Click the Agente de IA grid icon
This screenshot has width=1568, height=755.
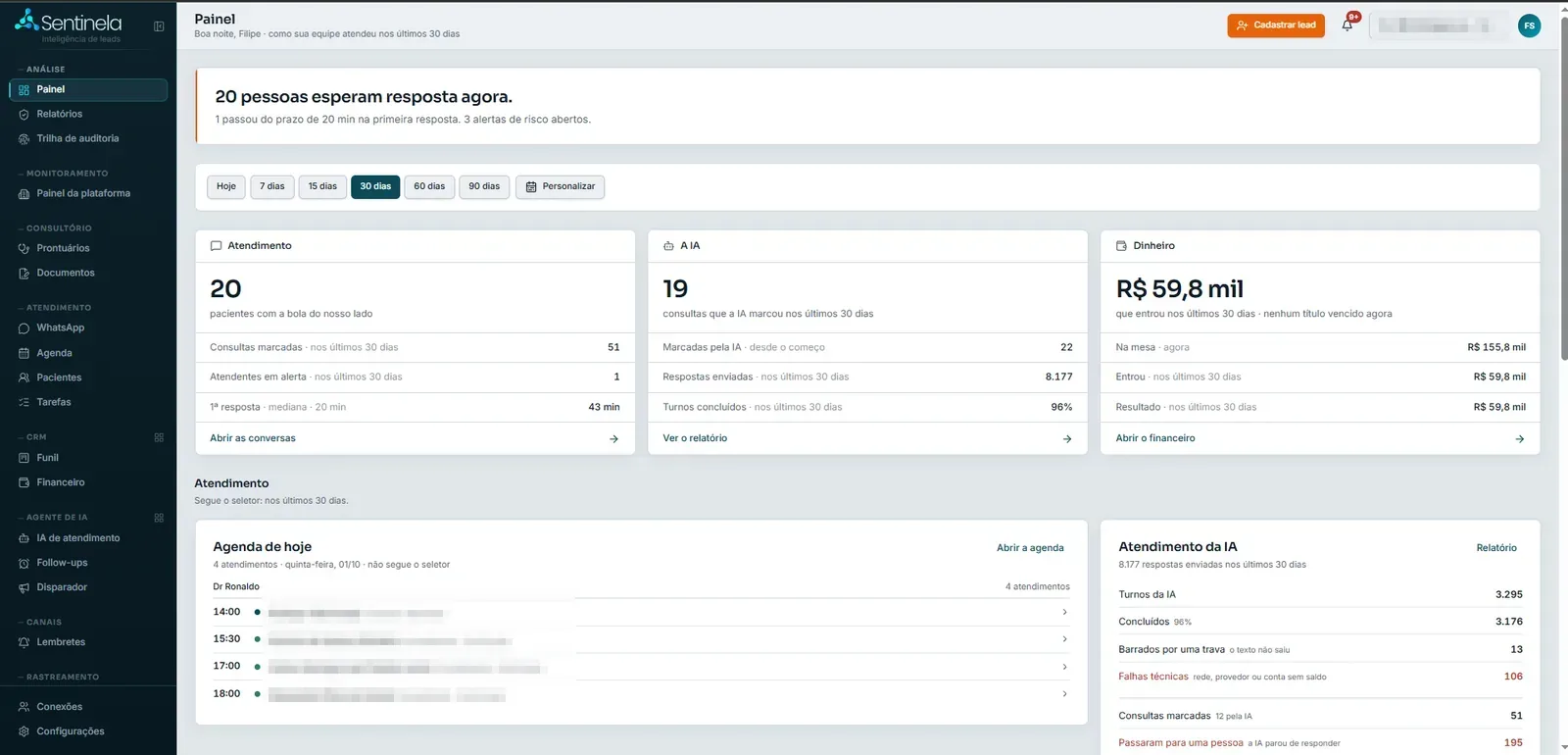pyautogui.click(x=159, y=518)
